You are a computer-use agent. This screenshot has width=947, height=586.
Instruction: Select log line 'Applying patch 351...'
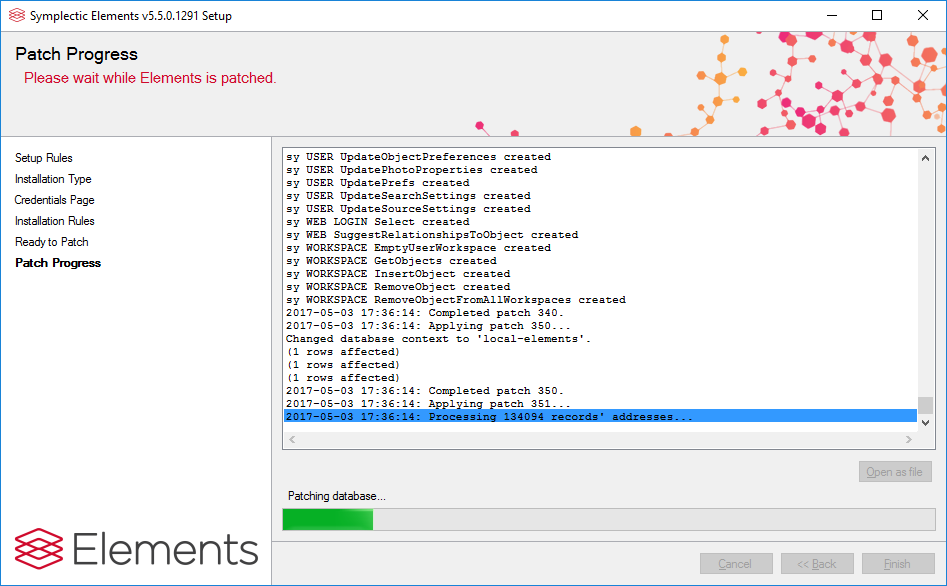[x=428, y=404]
